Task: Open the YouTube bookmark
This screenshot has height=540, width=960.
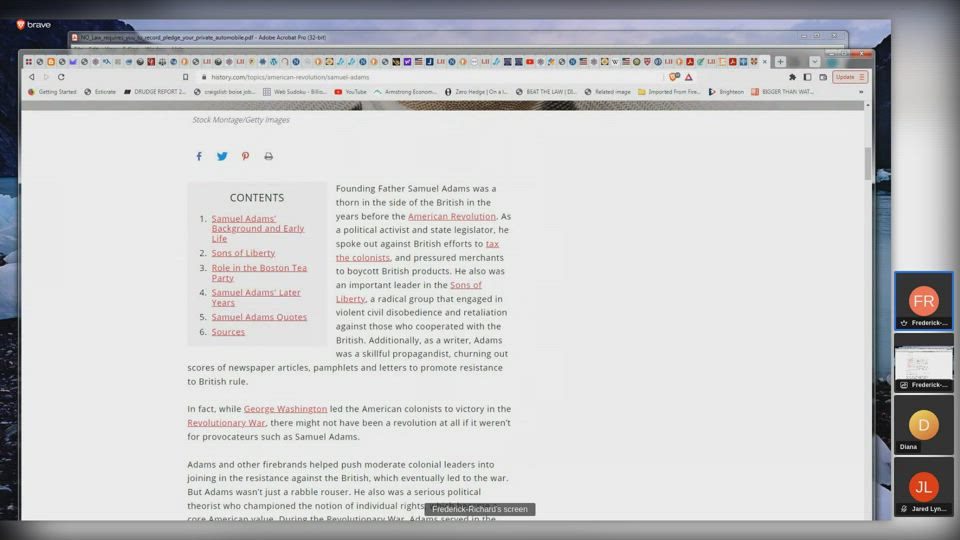Action: 351,92
